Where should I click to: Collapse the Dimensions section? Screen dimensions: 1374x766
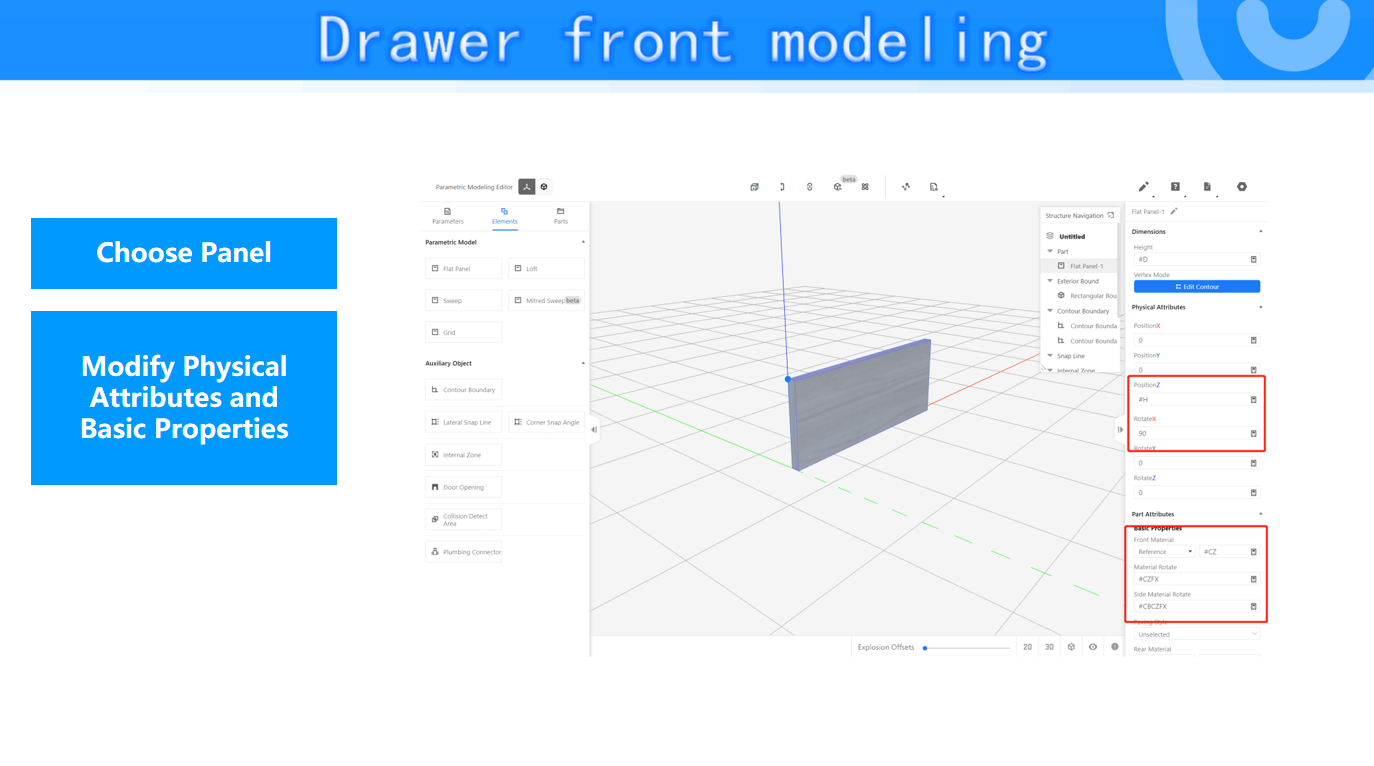(x=1260, y=231)
